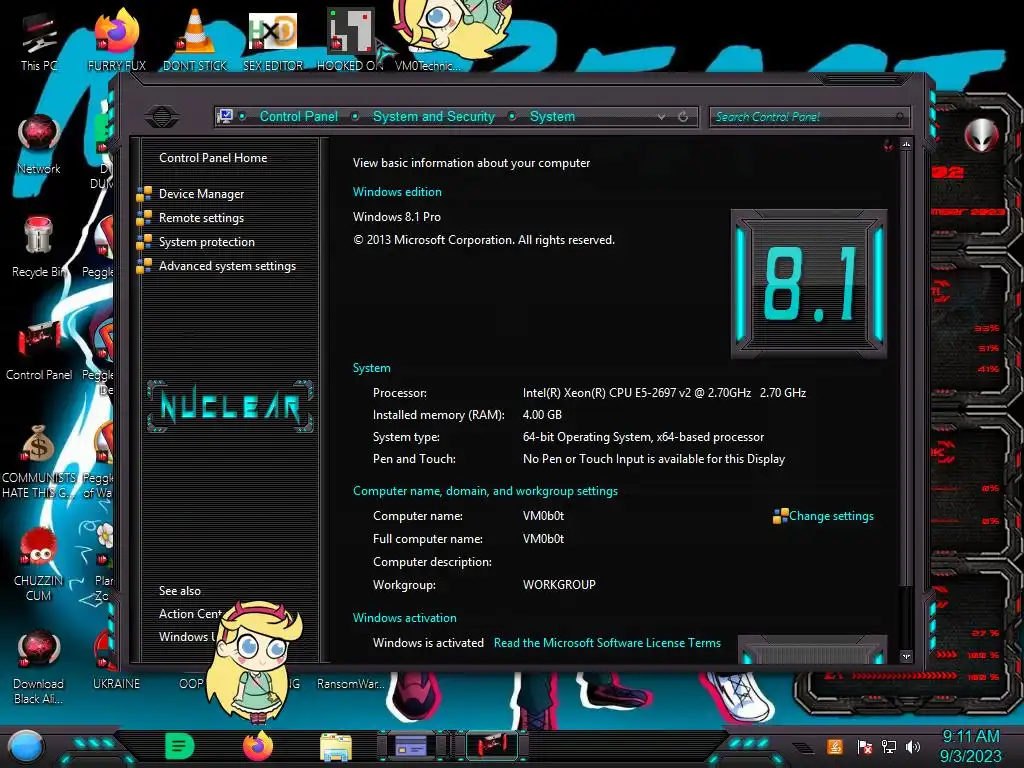Open the UKRAINE desktop shortcut
Viewport: 1024px width, 768px height.
116,683
